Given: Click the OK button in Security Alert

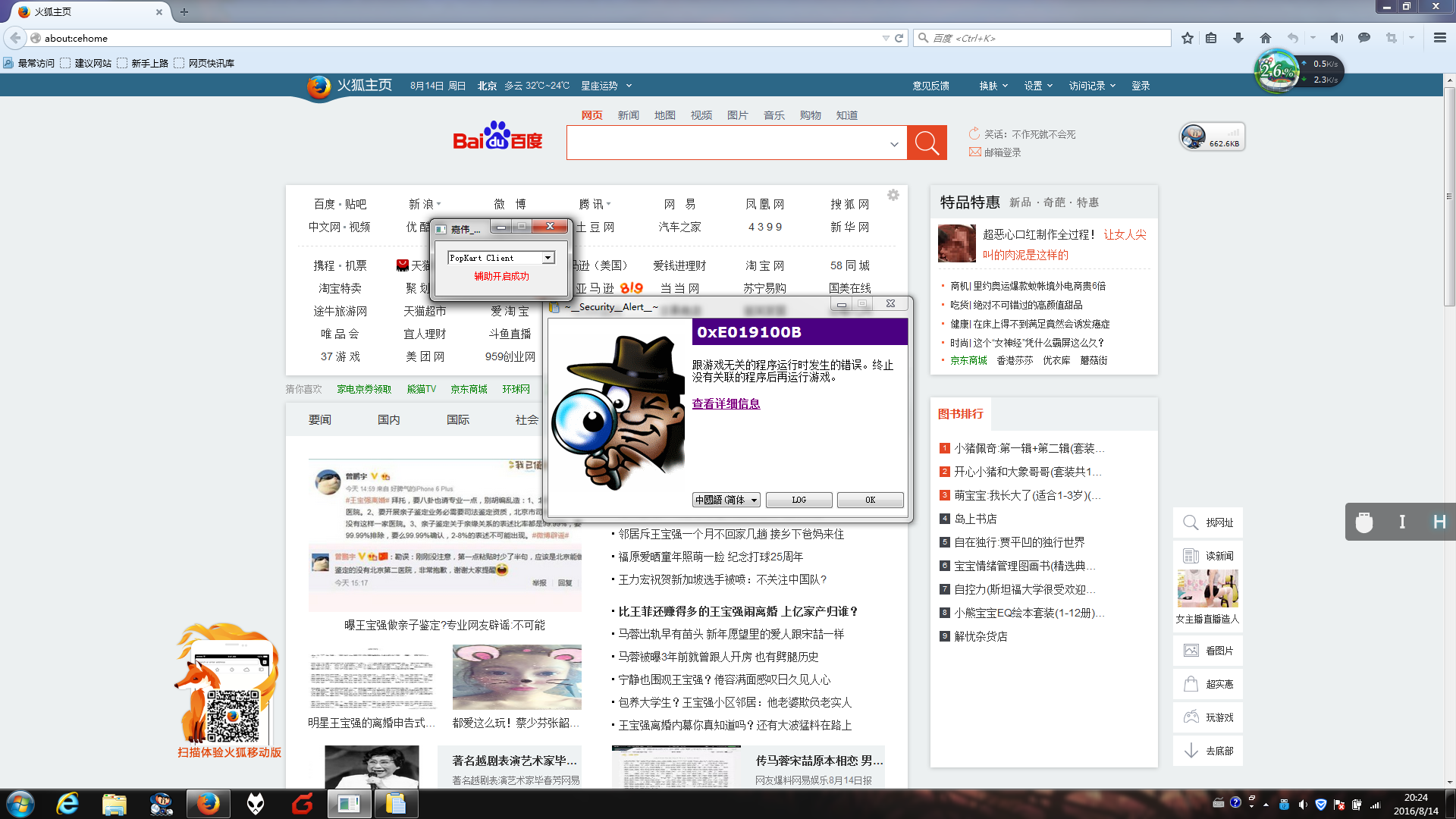Looking at the screenshot, I should pyautogui.click(x=870, y=500).
